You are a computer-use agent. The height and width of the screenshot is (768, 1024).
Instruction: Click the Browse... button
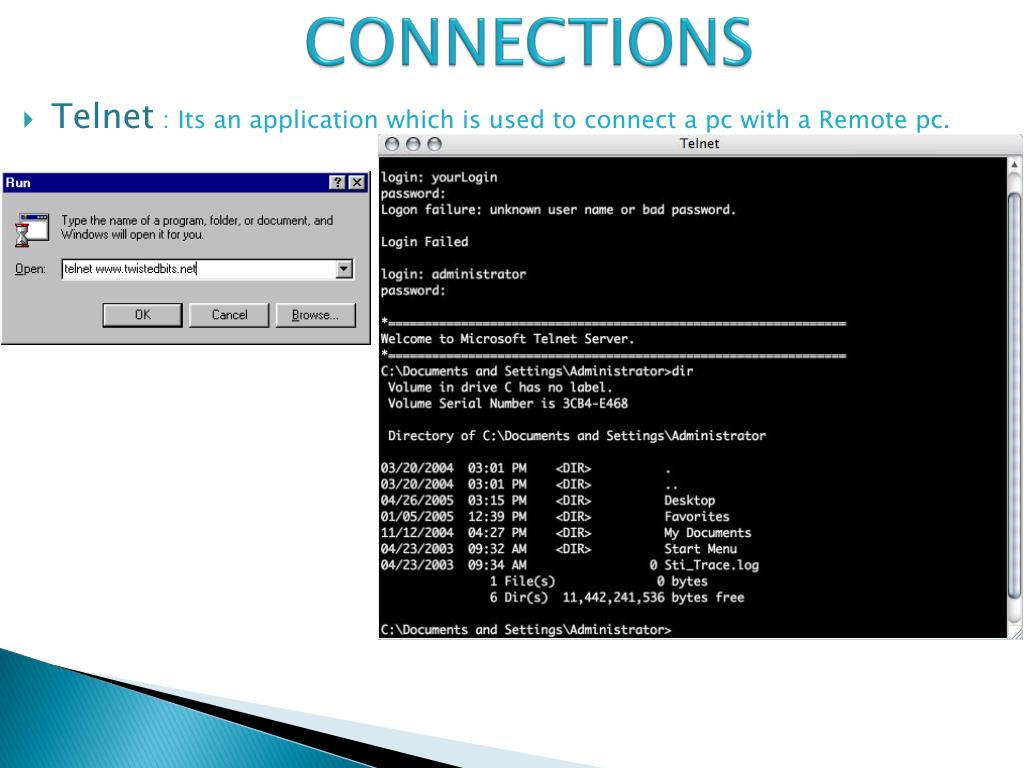tap(315, 315)
